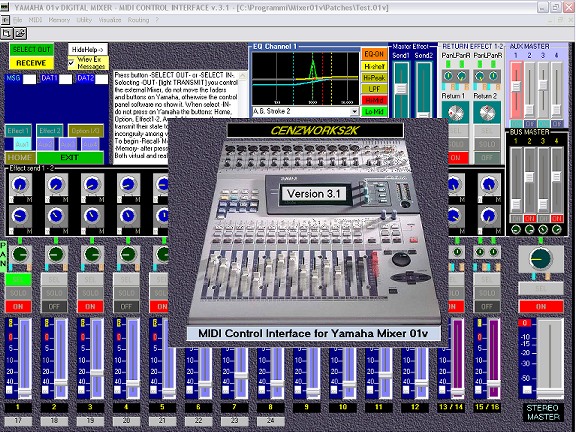Click the SELECT OUT button
The width and height of the screenshot is (576, 432).
click(32, 49)
